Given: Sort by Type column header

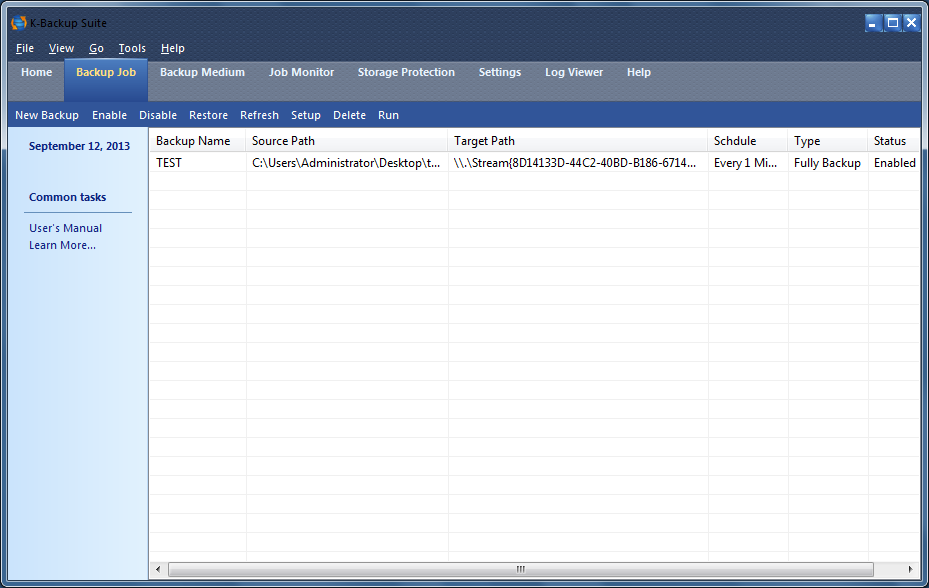Looking at the screenshot, I should click(828, 141).
